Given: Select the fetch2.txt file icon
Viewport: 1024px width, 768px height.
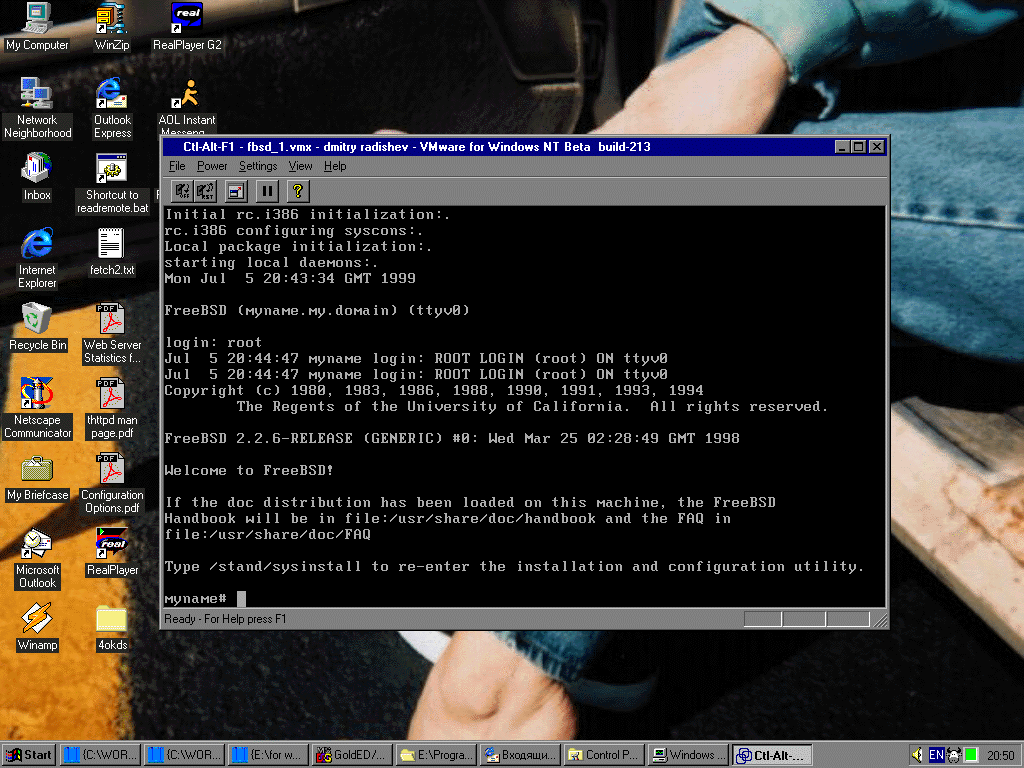Looking at the screenshot, I should click(x=112, y=252).
